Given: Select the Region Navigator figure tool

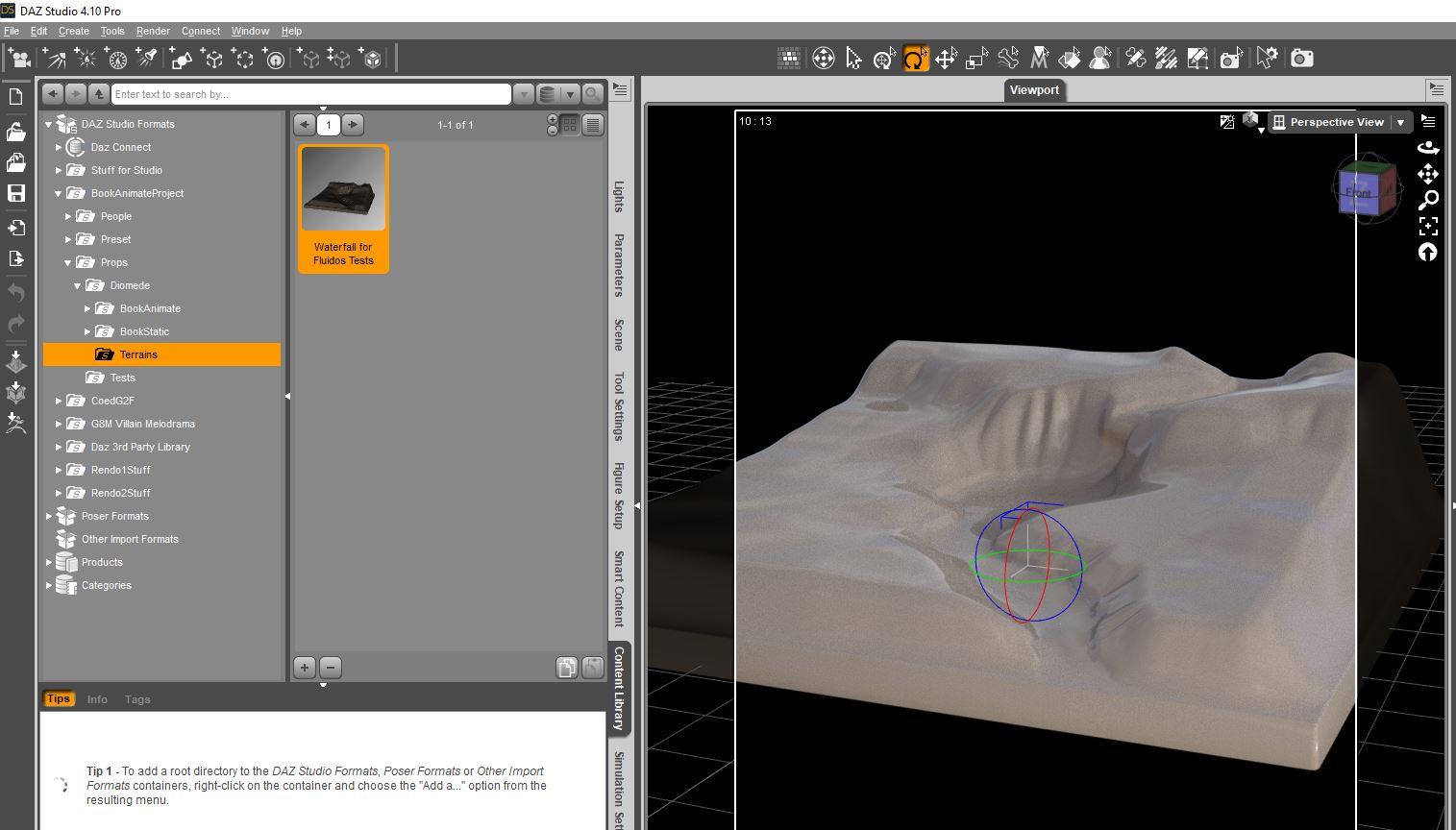Looking at the screenshot, I should coord(1100,59).
